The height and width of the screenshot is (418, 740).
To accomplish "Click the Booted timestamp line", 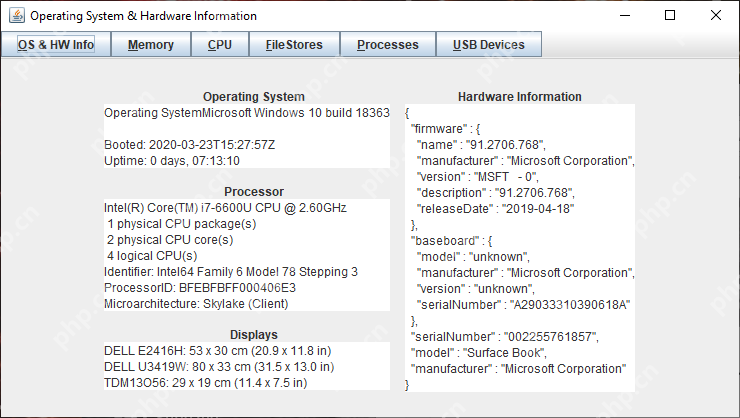I will (189, 145).
